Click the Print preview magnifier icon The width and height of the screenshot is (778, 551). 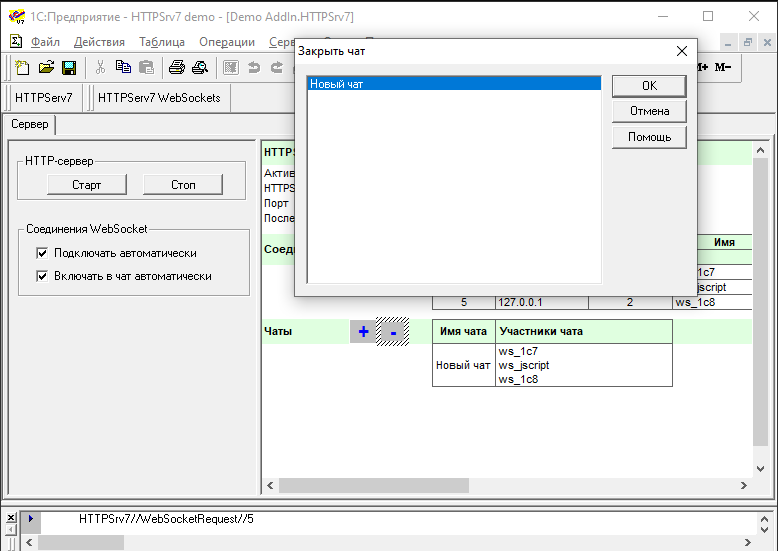pyautogui.click(x=200, y=68)
